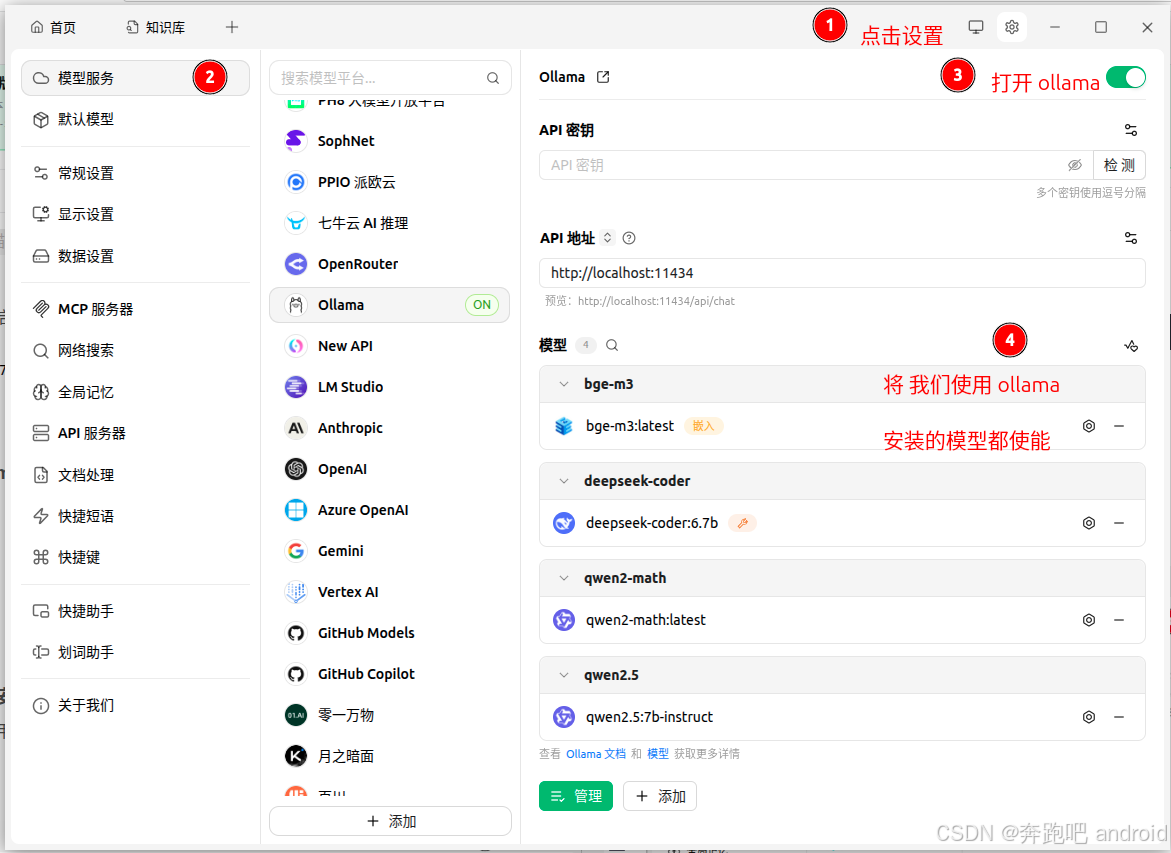Click 添加 button next to 管理
The image size is (1171, 853).
(660, 796)
